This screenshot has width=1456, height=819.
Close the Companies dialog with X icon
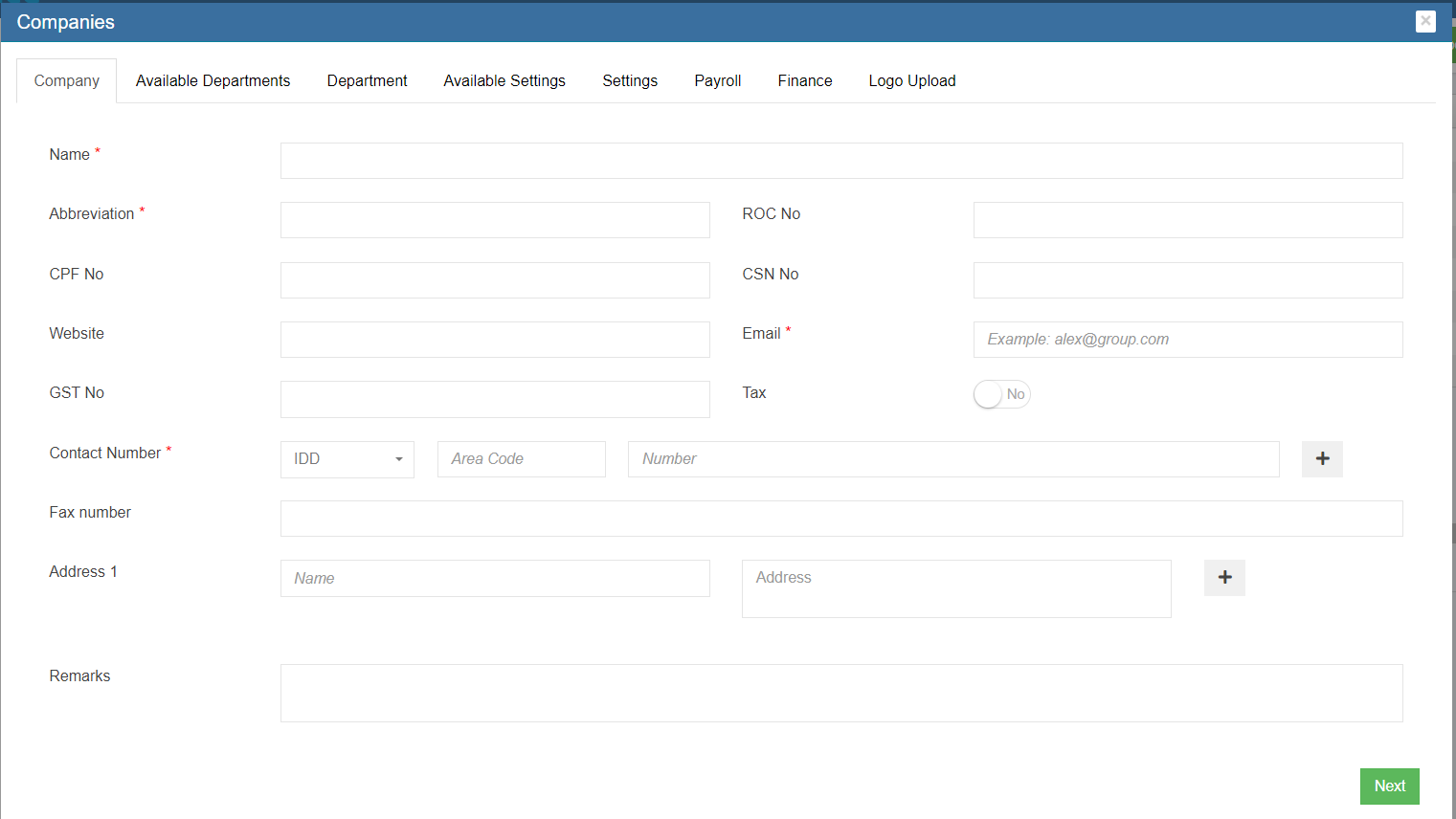pyautogui.click(x=1425, y=21)
